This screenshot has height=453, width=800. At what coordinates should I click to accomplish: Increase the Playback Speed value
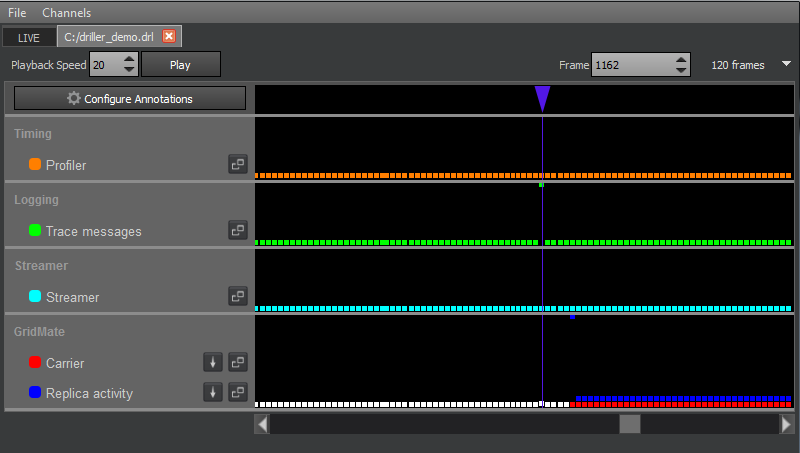[129, 60]
